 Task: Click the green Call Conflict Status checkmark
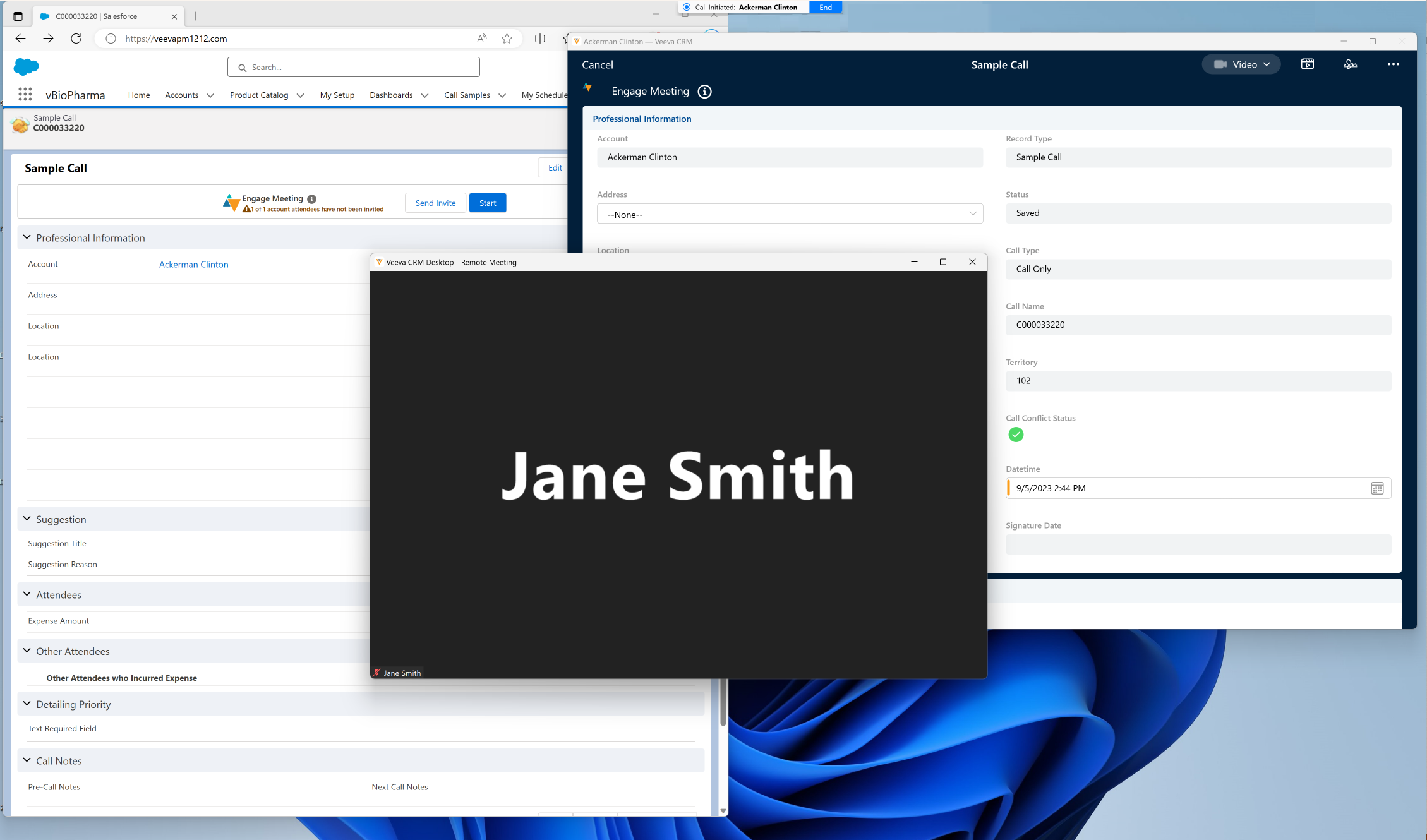tap(1016, 435)
